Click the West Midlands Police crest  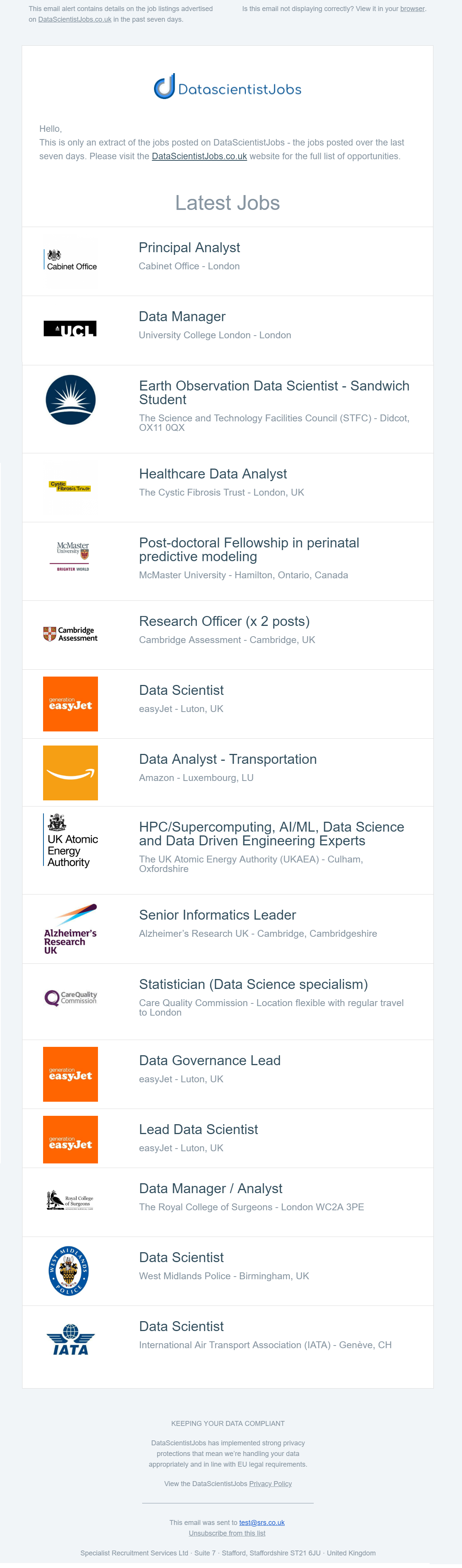(69, 1271)
